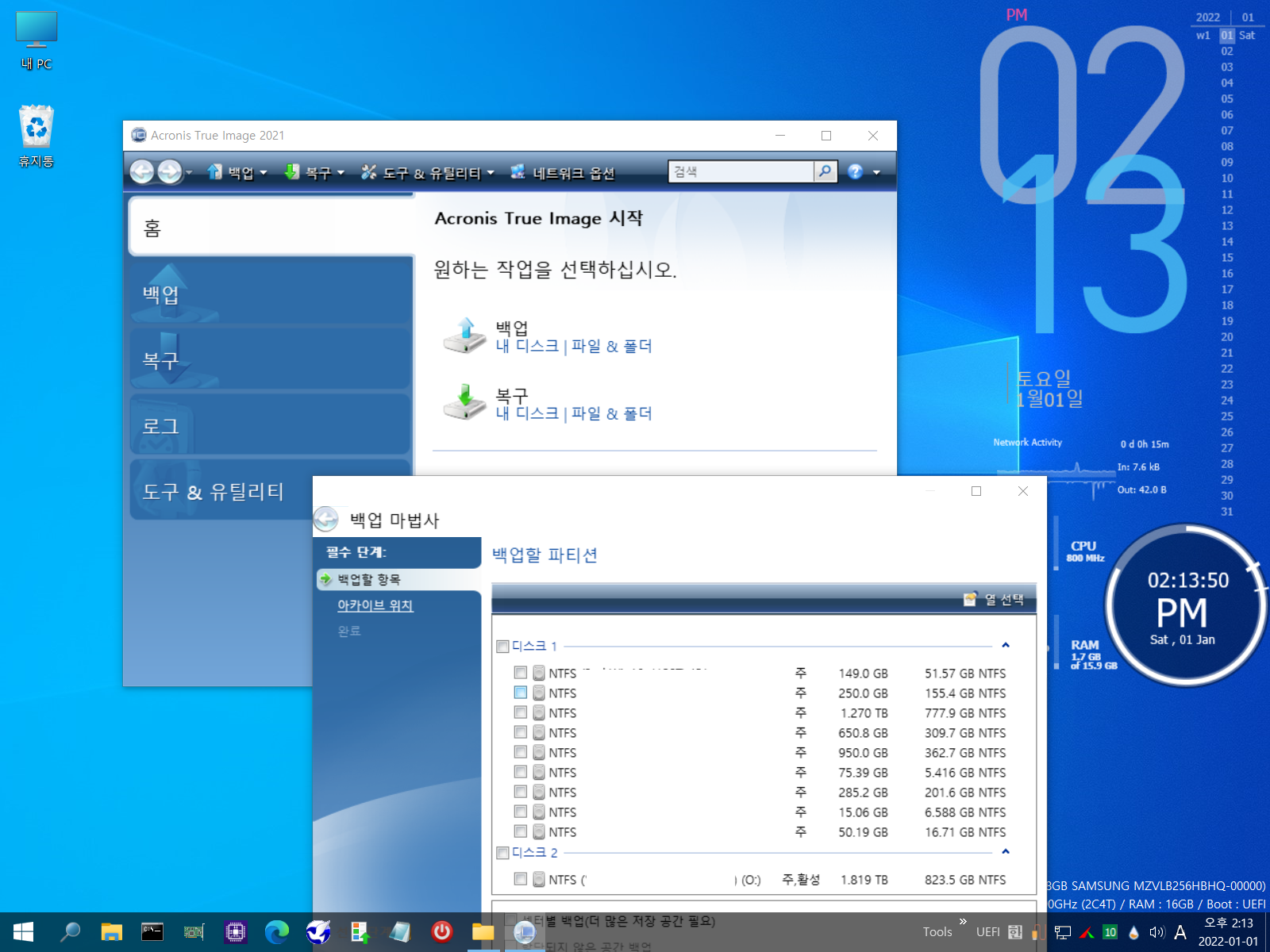
Task: Click the back arrow in 백업 마법사
Action: point(325,519)
